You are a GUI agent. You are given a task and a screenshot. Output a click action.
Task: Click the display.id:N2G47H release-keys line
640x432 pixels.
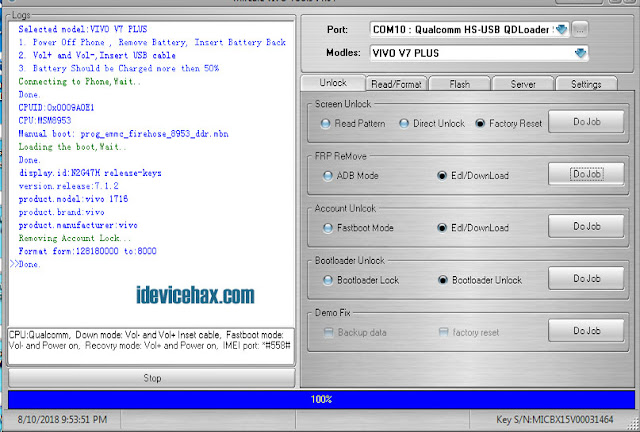[x=90, y=173]
